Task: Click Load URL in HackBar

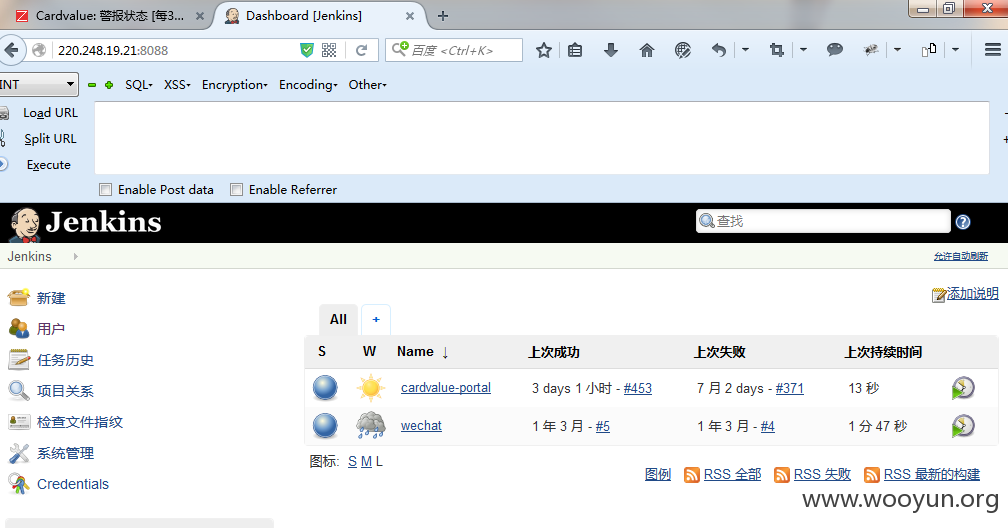Action: click(x=50, y=113)
